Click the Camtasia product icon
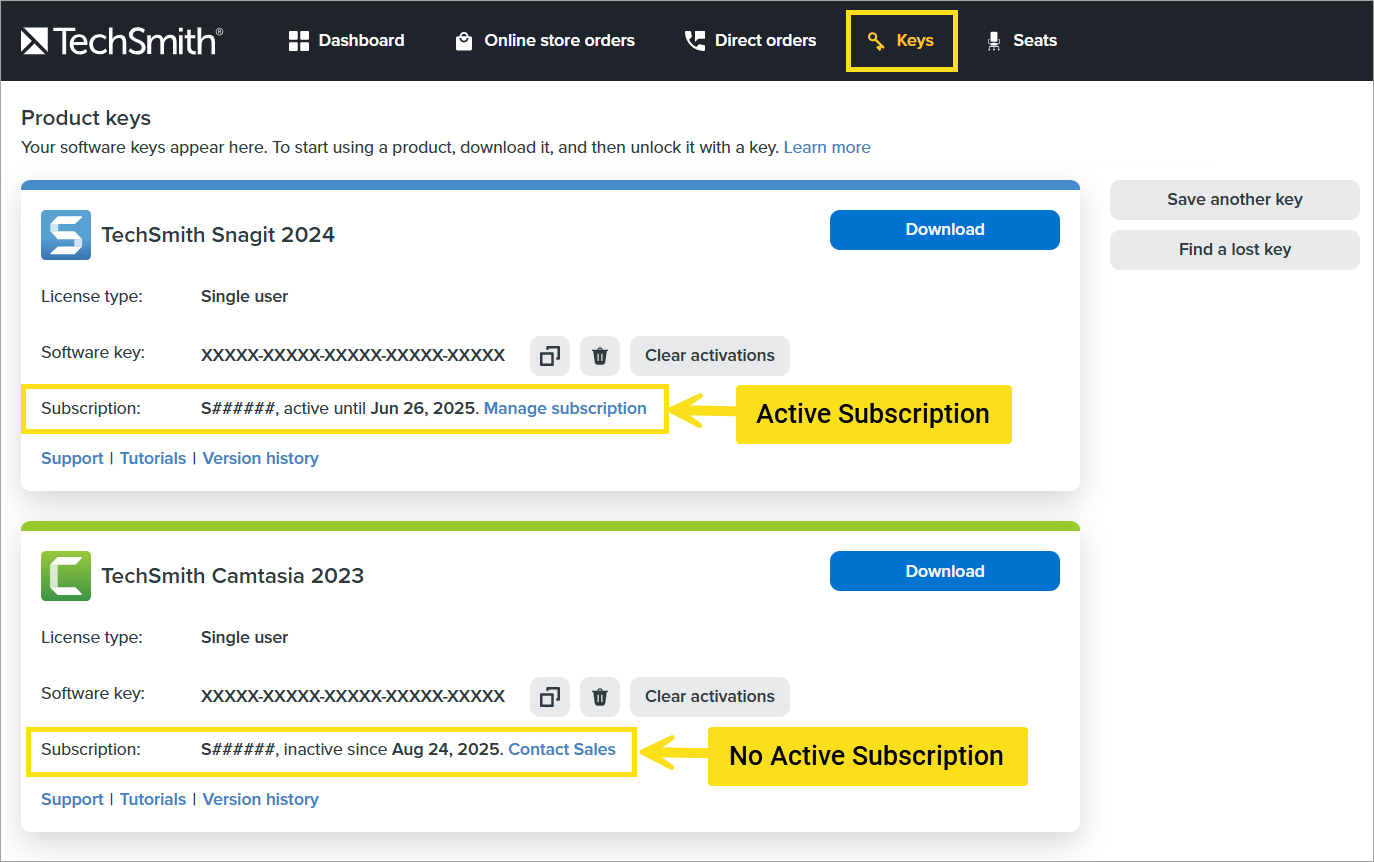Screen dimensions: 1374x862 [66, 576]
